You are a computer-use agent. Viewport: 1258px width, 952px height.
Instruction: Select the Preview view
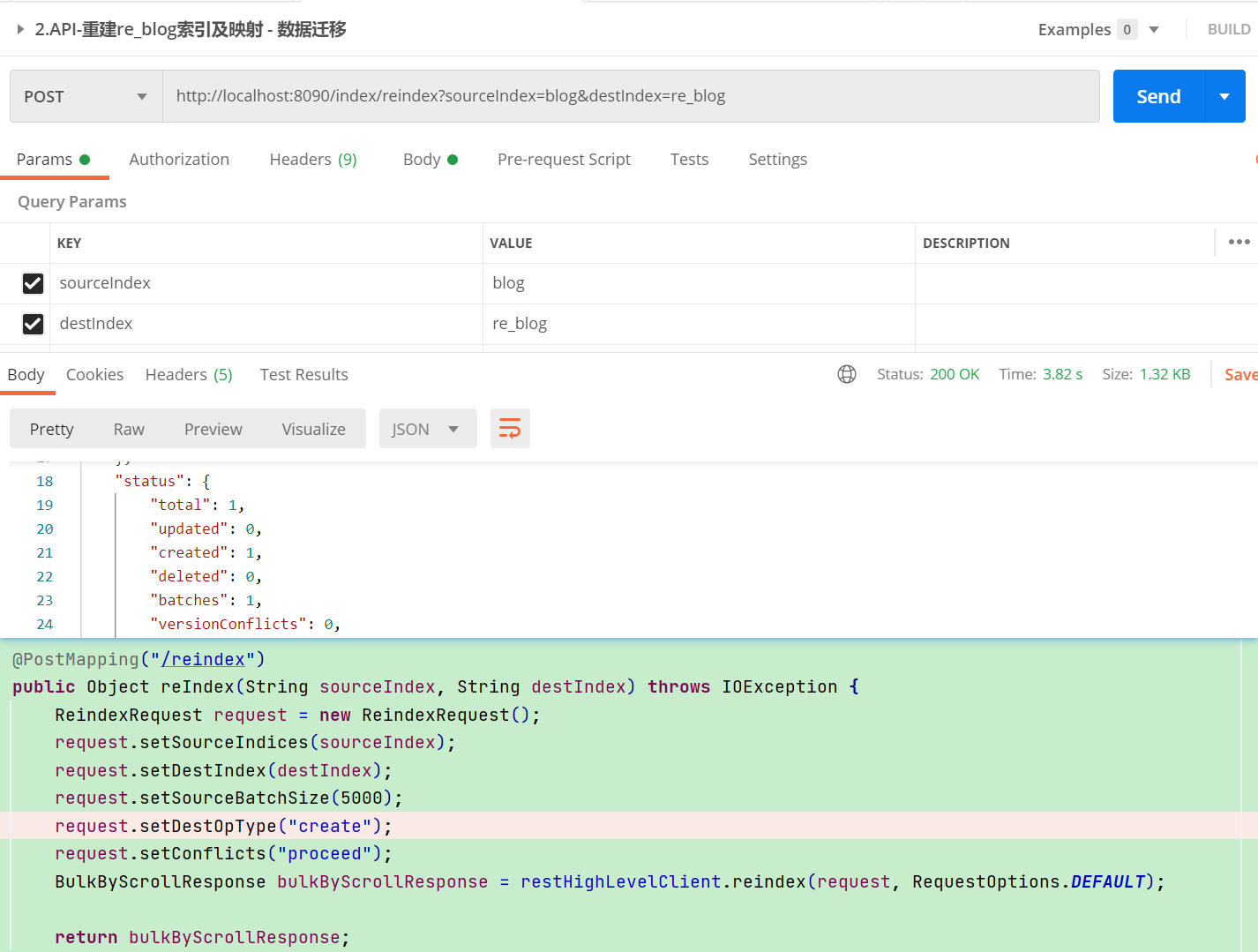(213, 429)
